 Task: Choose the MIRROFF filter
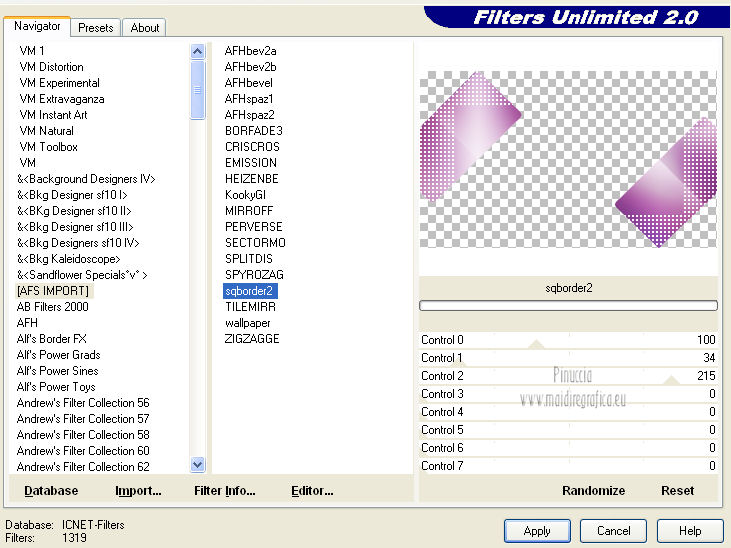(x=249, y=211)
